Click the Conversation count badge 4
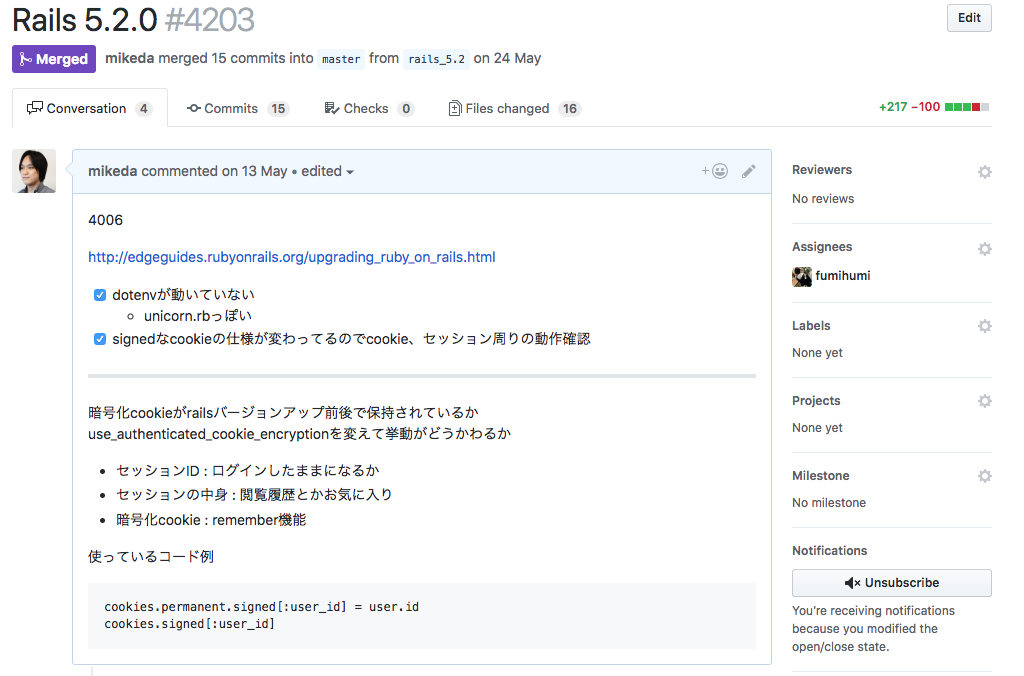The image size is (1024, 676). 144,108
